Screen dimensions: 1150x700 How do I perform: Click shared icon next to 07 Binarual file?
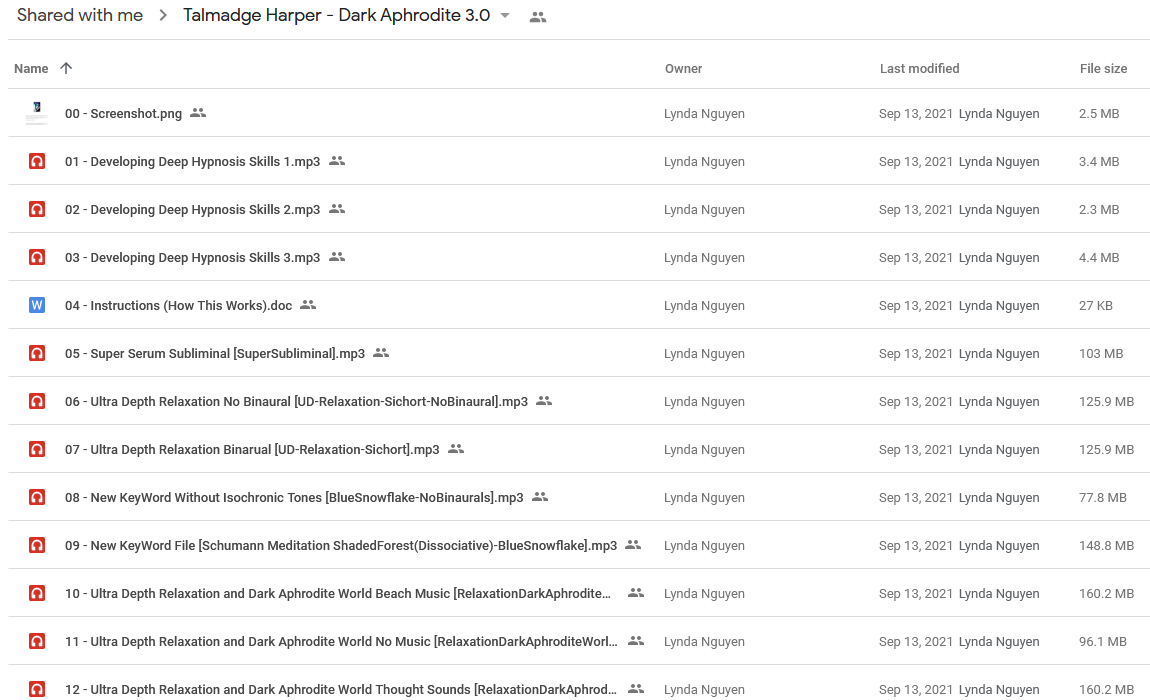coord(455,448)
